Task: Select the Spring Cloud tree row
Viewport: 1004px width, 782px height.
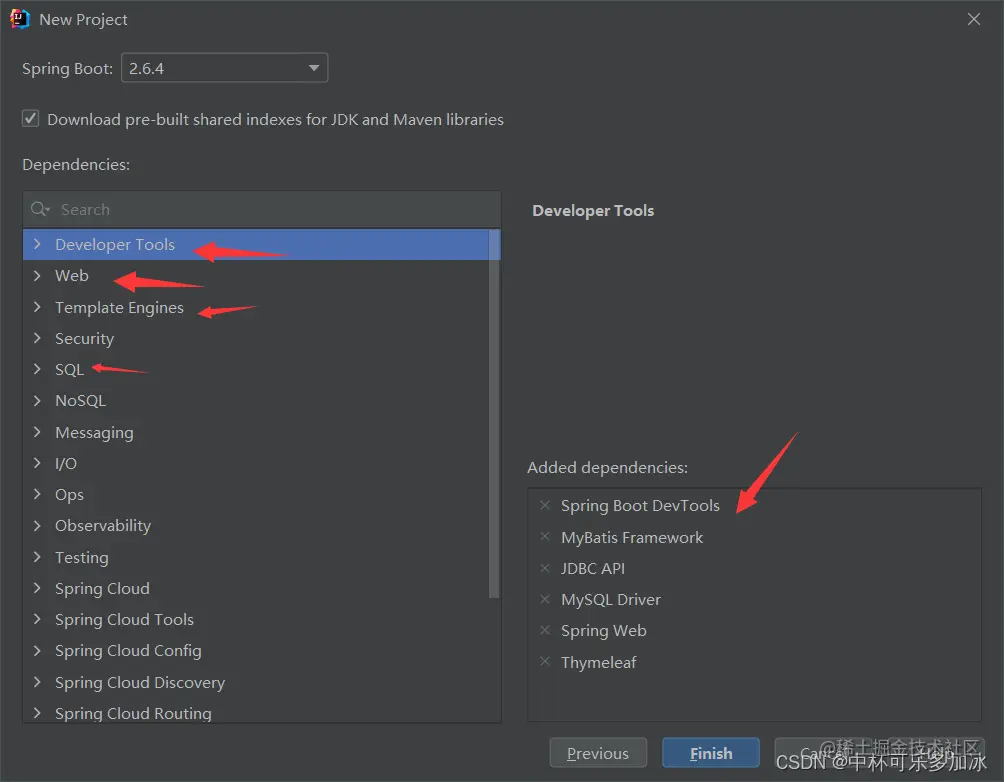Action: pos(255,588)
